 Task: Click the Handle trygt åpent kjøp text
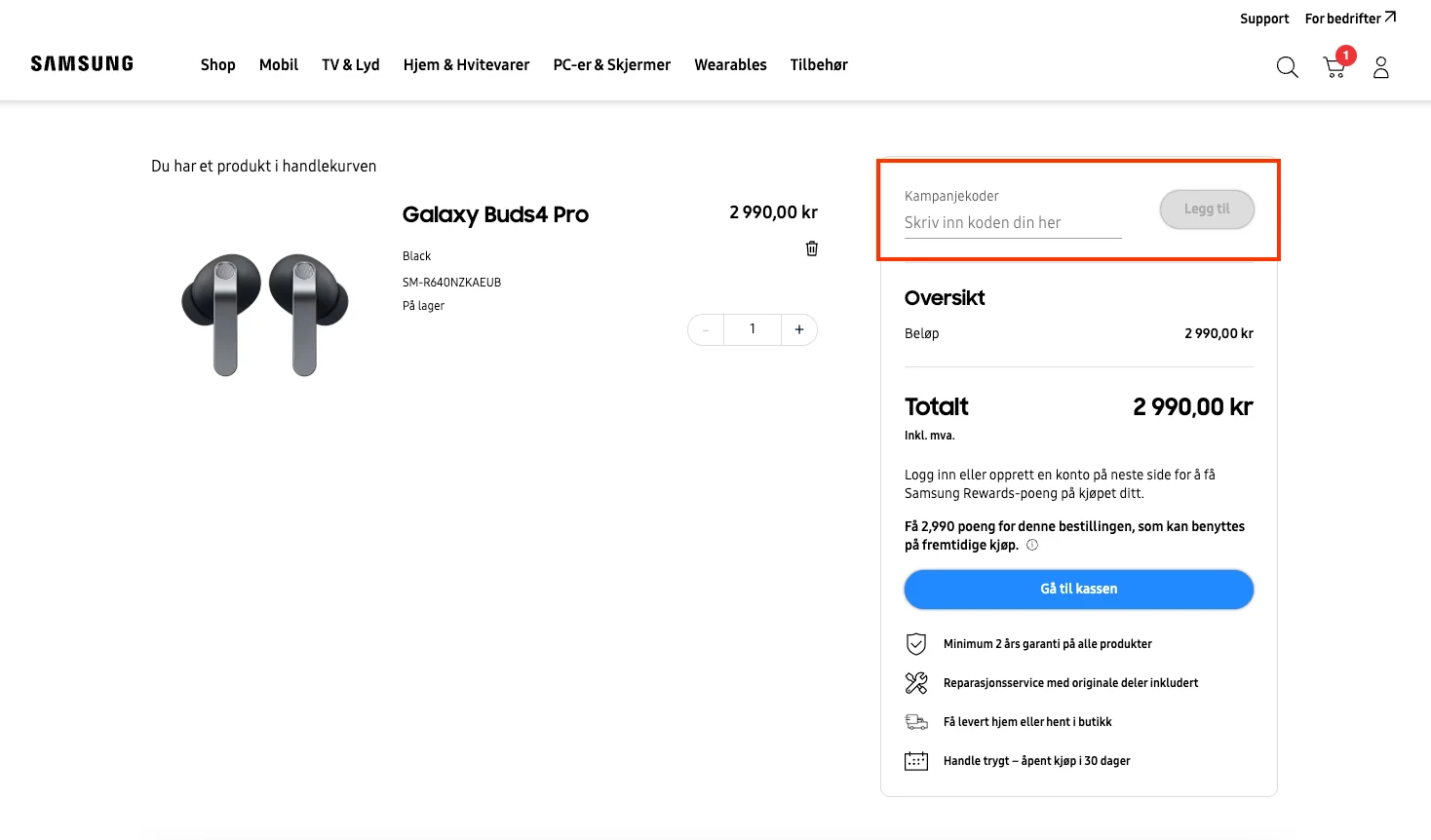coord(1037,761)
